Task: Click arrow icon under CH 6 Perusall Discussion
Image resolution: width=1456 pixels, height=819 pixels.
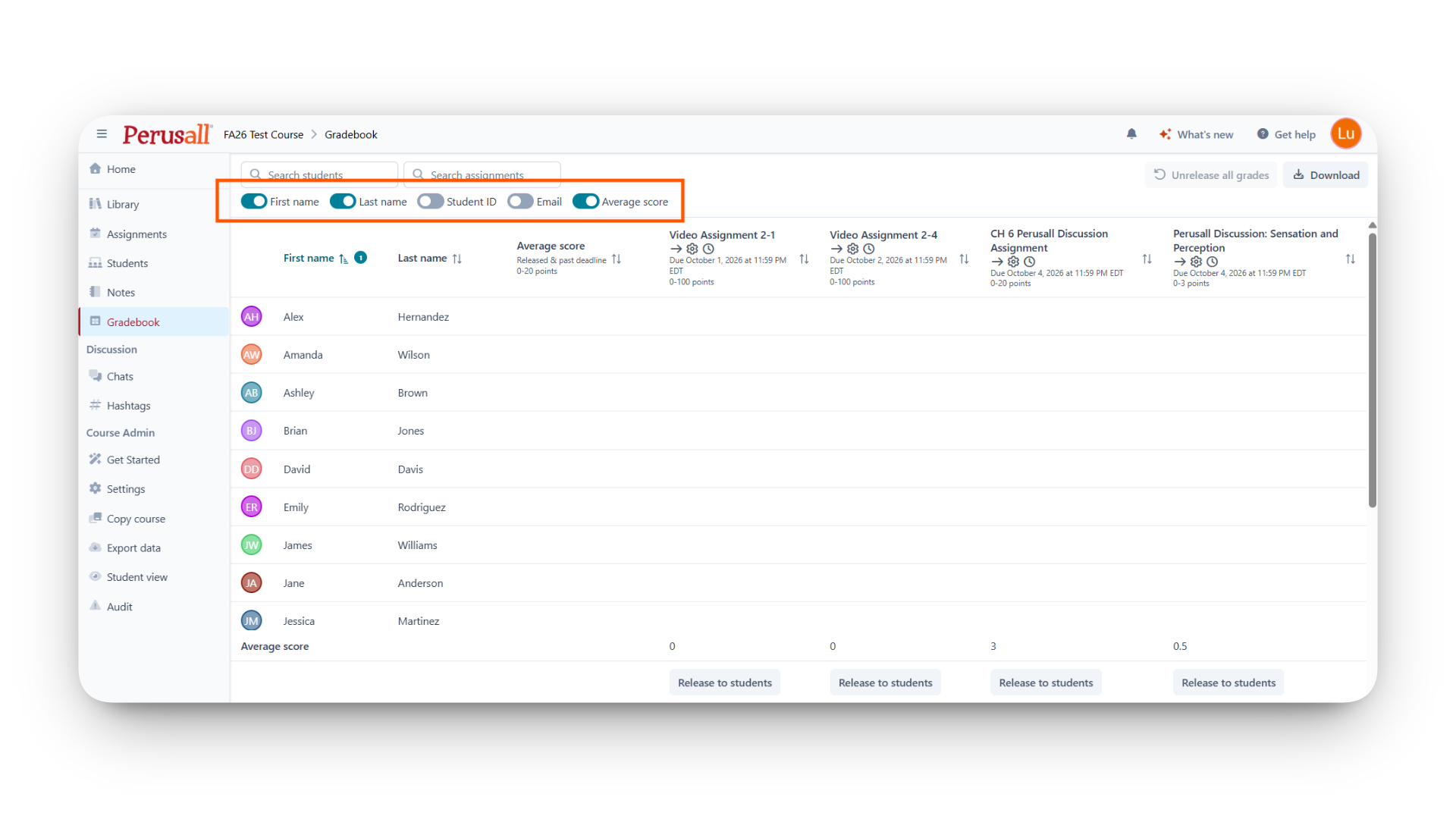Action: tap(997, 262)
